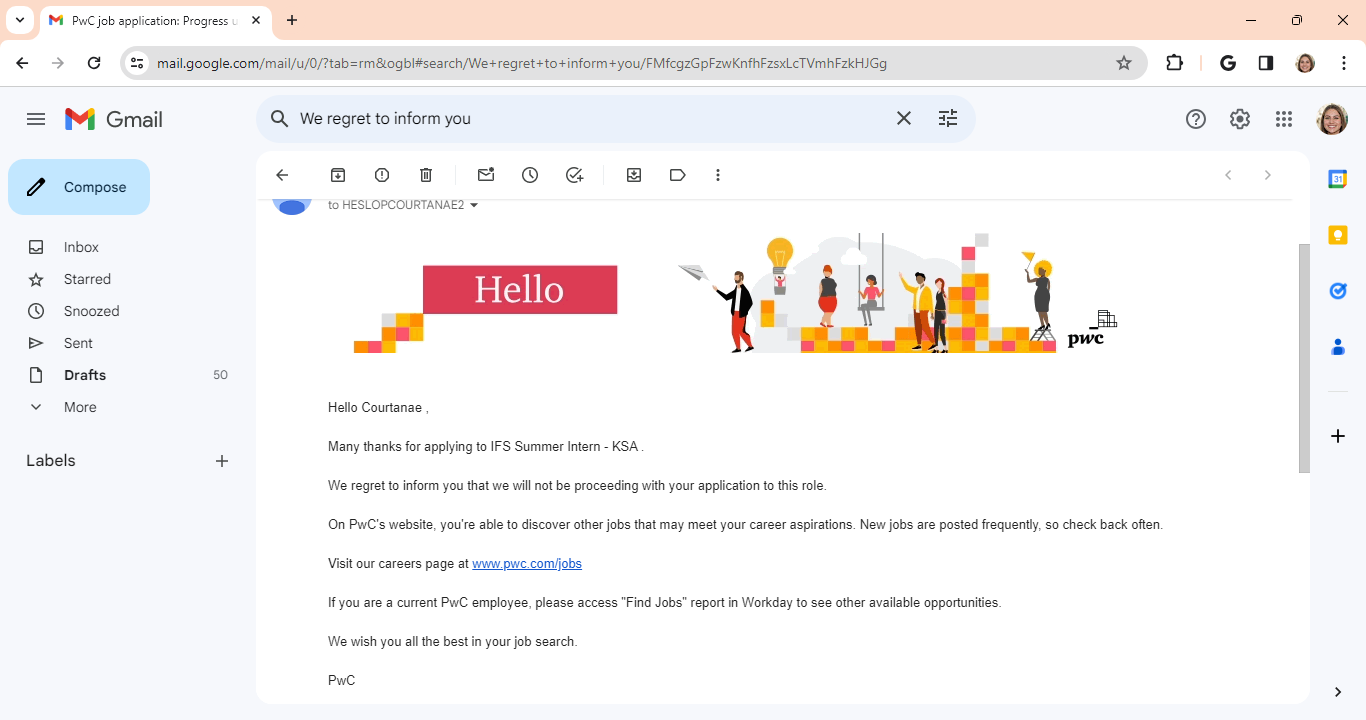Open Google Keep side panel
This screenshot has height=720, width=1366.
(x=1338, y=235)
